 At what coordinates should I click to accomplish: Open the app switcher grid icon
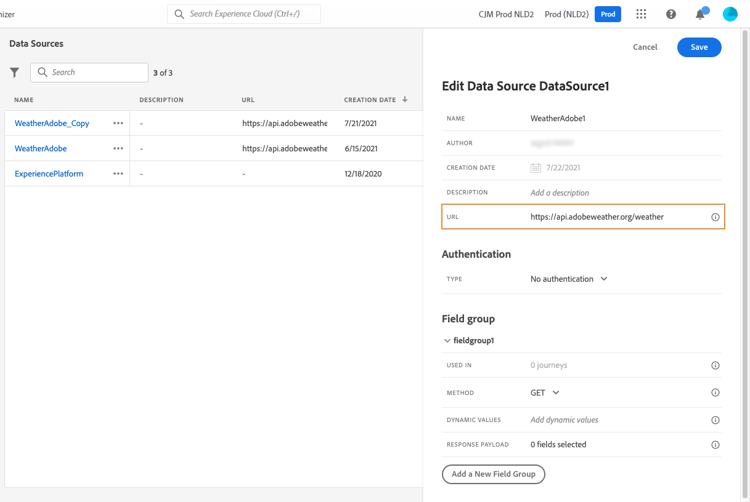[x=641, y=14]
